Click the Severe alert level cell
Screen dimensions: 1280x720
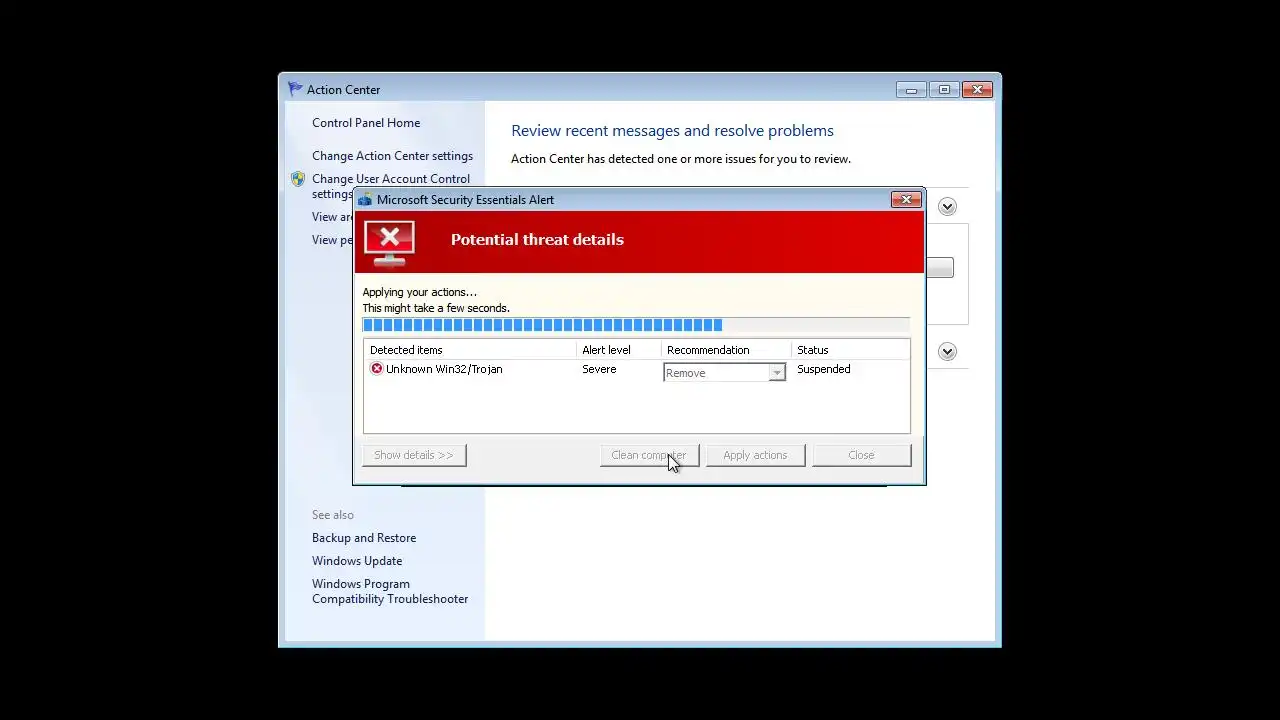[599, 369]
